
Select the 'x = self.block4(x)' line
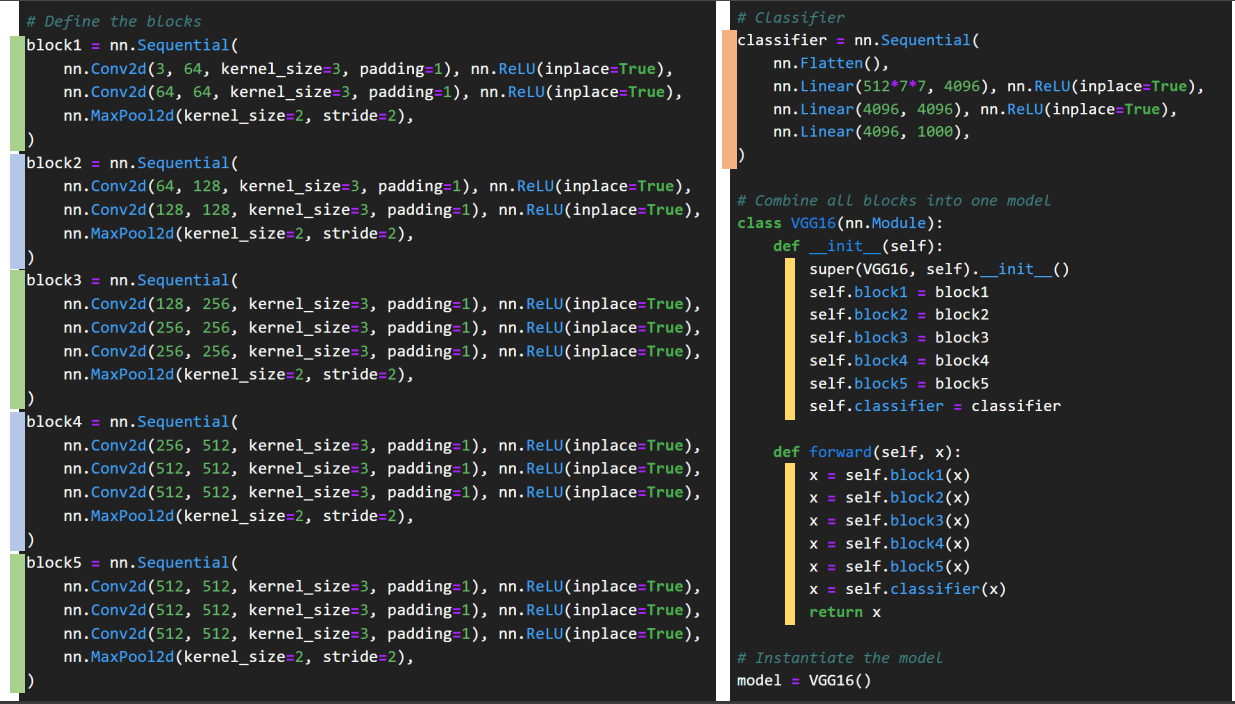click(890, 544)
